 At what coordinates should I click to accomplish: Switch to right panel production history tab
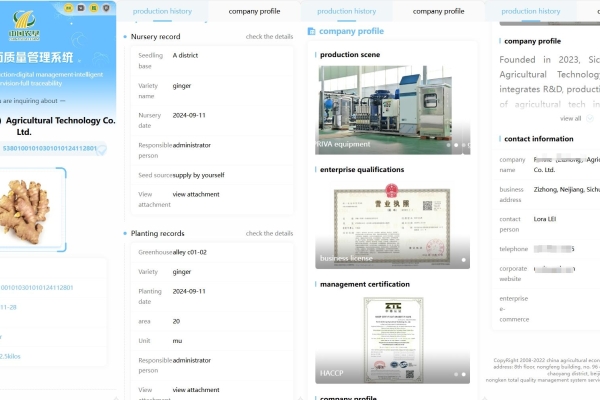(x=531, y=11)
